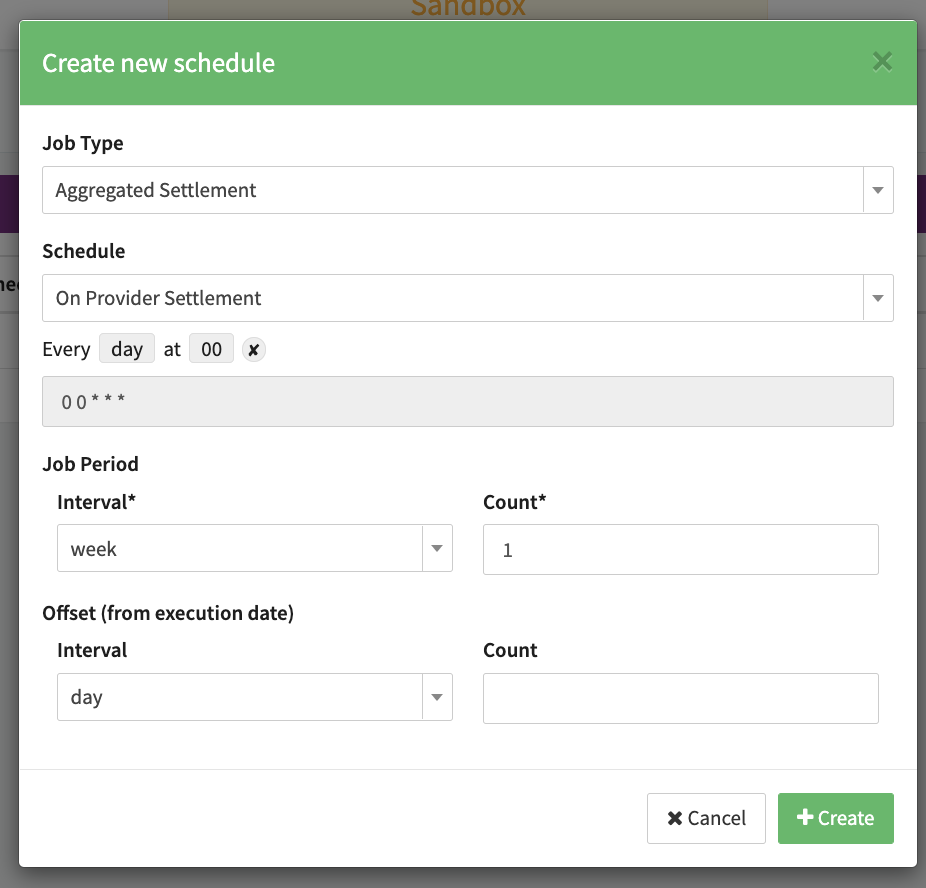Focus the Job Period Count field
This screenshot has height=888, width=926.
tap(680, 550)
